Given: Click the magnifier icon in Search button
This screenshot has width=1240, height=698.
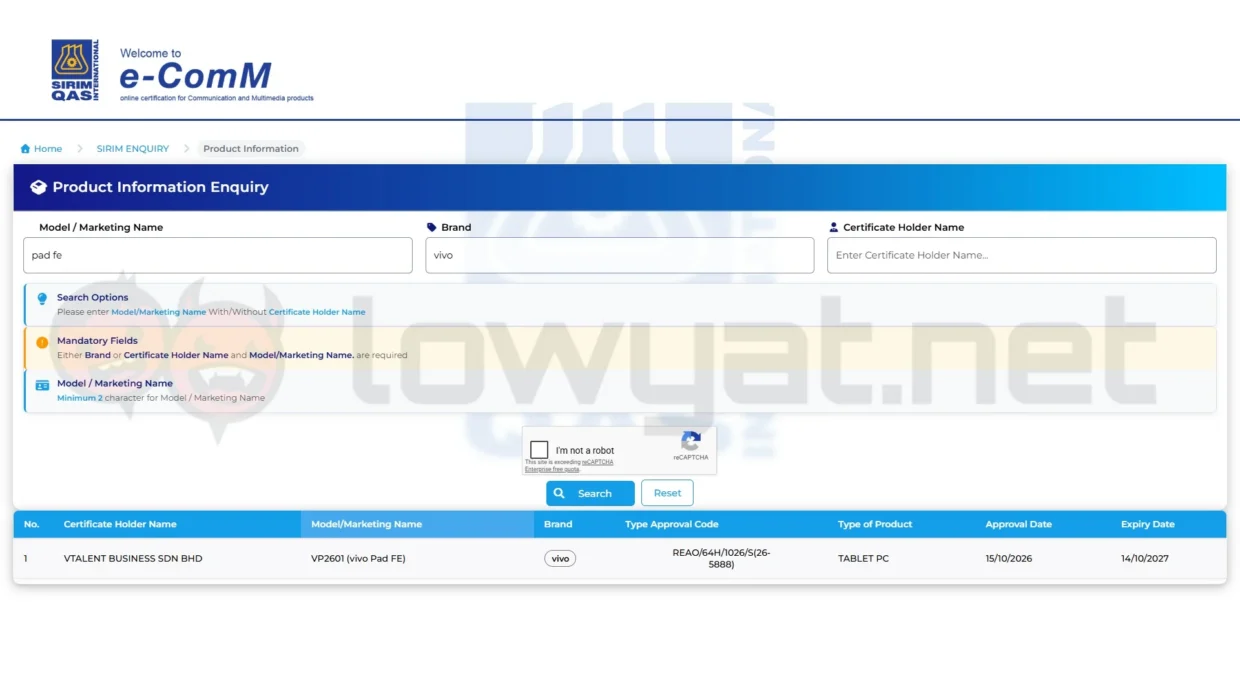Looking at the screenshot, I should click(x=560, y=493).
